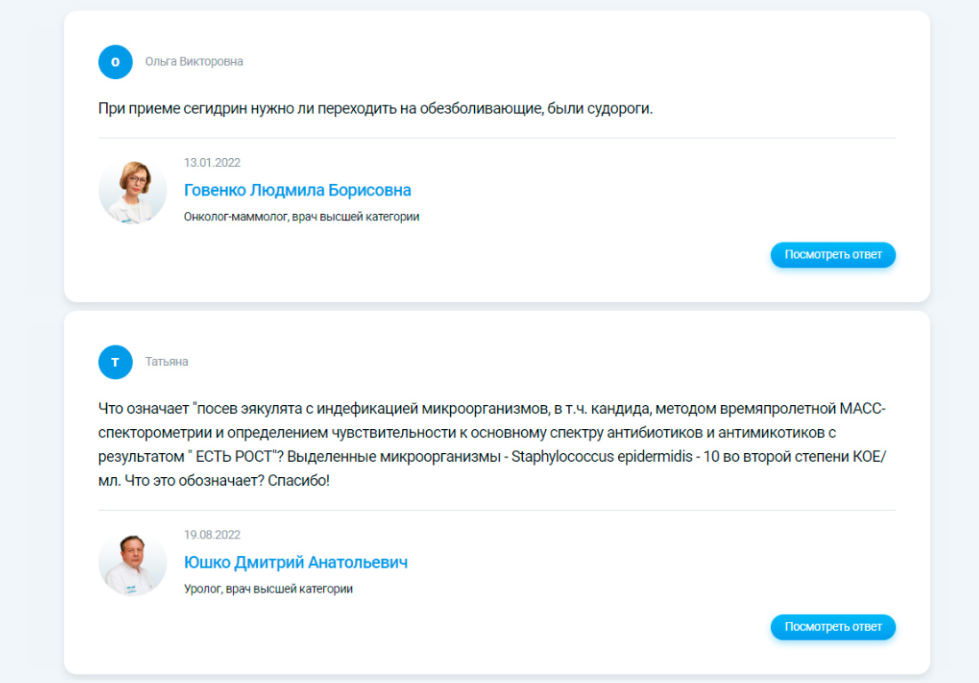
Task: View the answer to Ольга Викторовна's question
Action: (x=832, y=255)
